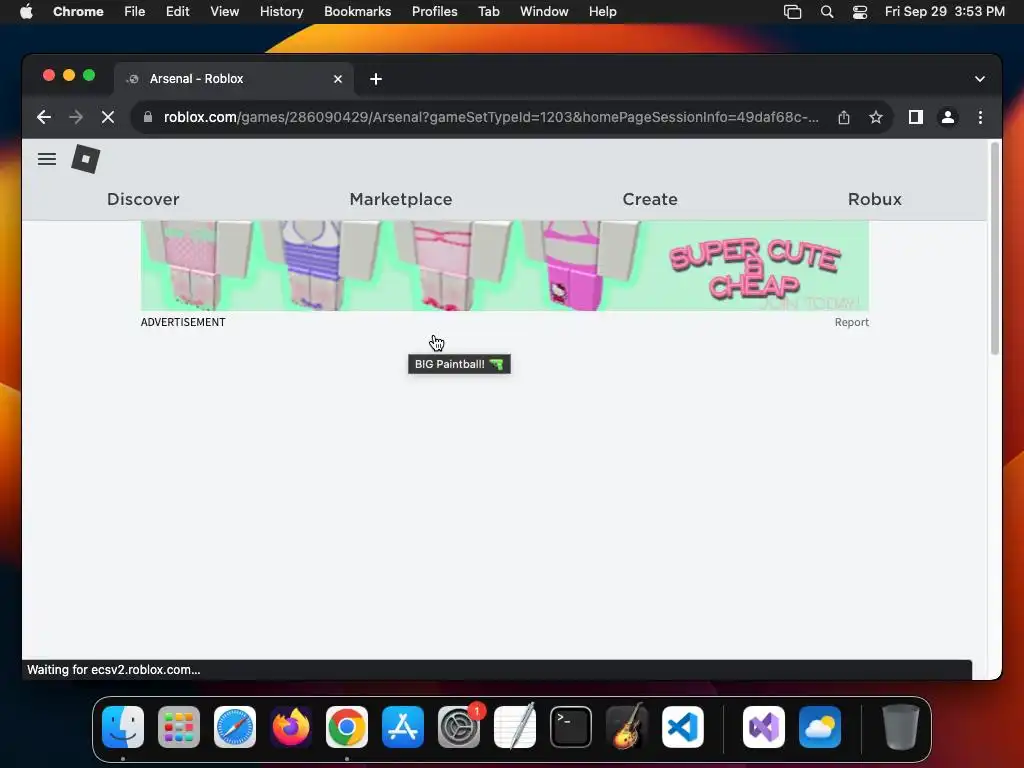Open Spotlight search in menu bar
Image resolution: width=1024 pixels, height=768 pixels.
(827, 12)
